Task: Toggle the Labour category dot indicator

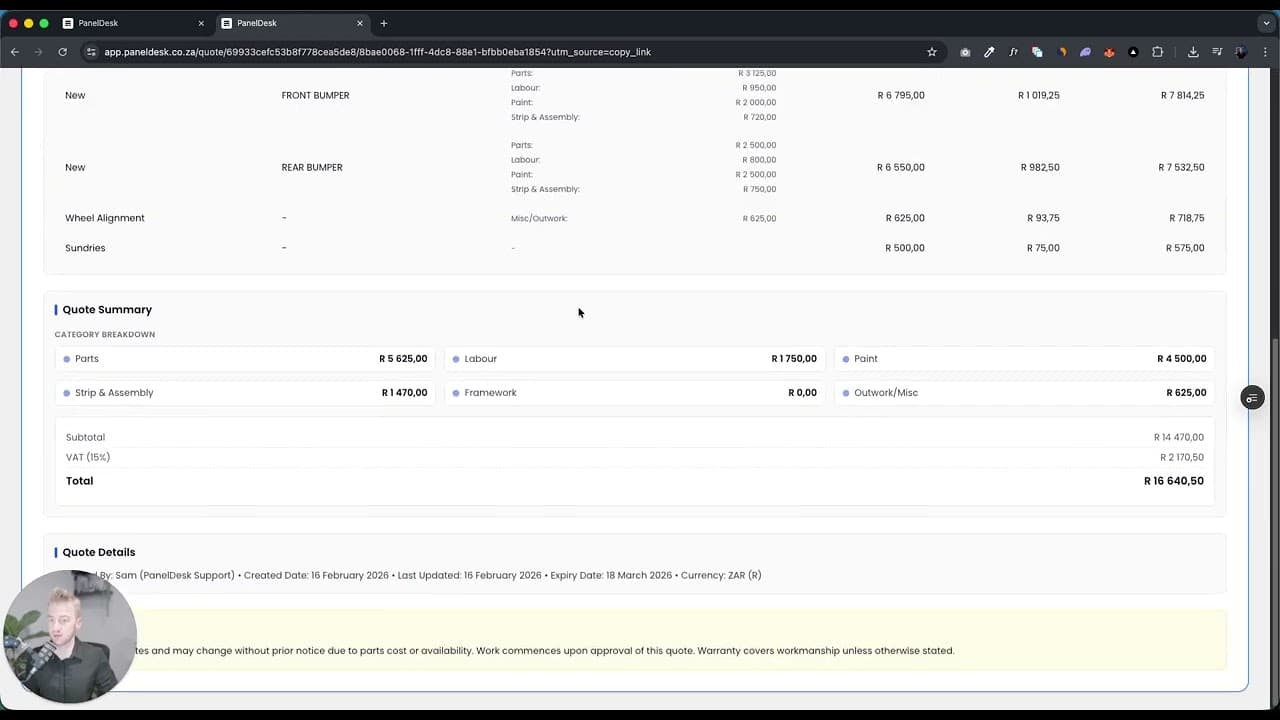Action: pos(457,358)
